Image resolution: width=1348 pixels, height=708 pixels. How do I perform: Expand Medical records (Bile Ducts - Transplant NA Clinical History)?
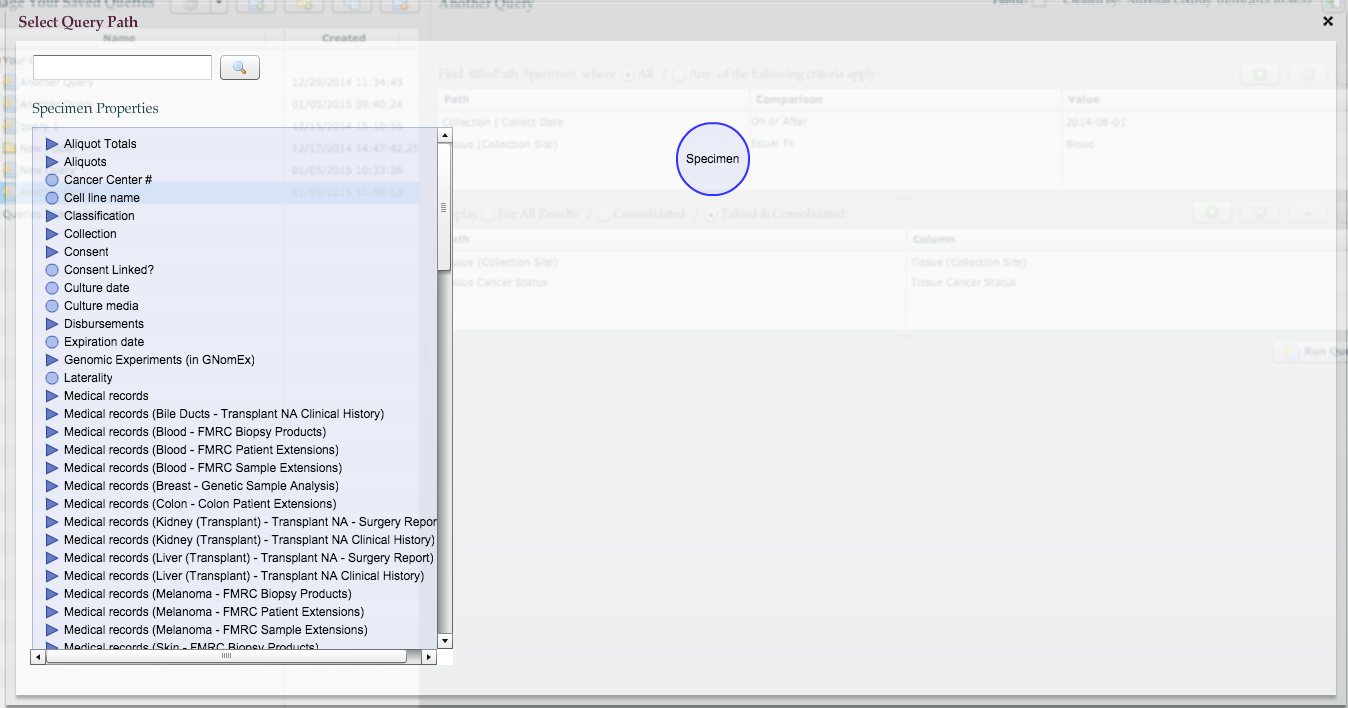tap(52, 414)
